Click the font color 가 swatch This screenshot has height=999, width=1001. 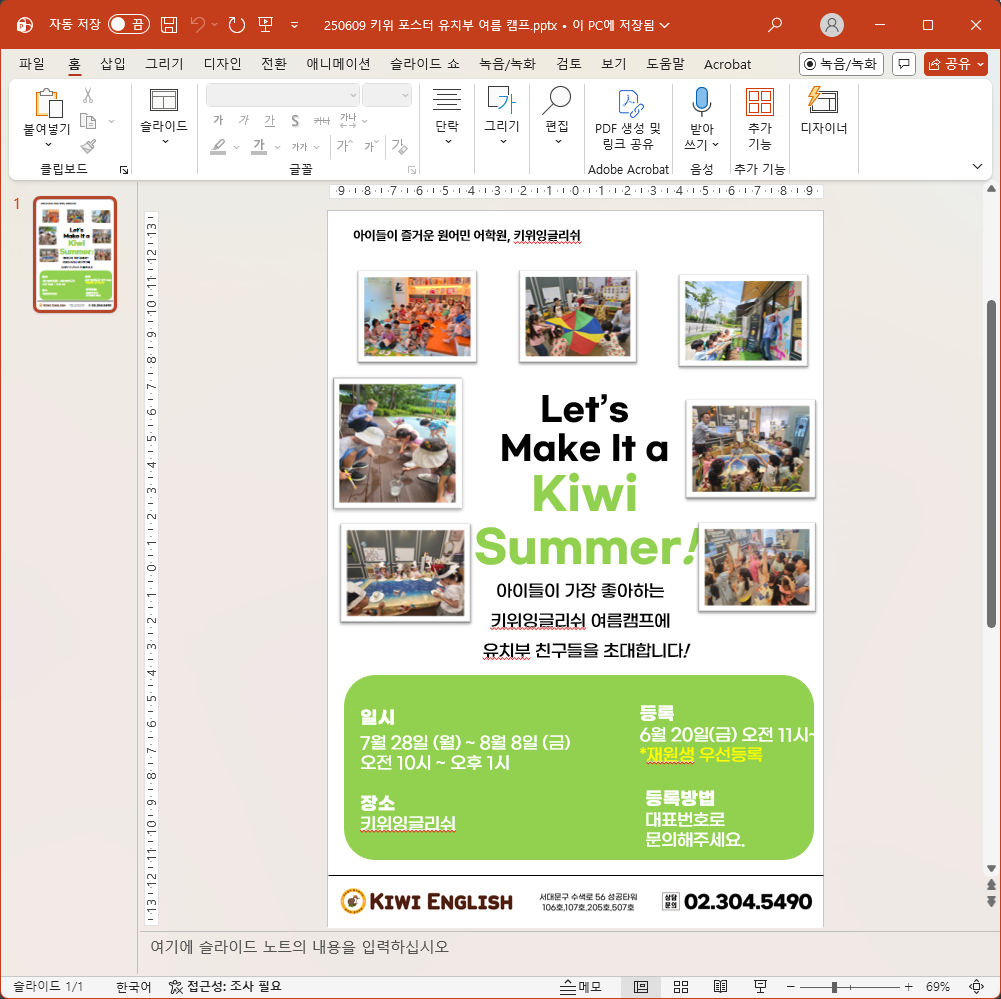259,146
